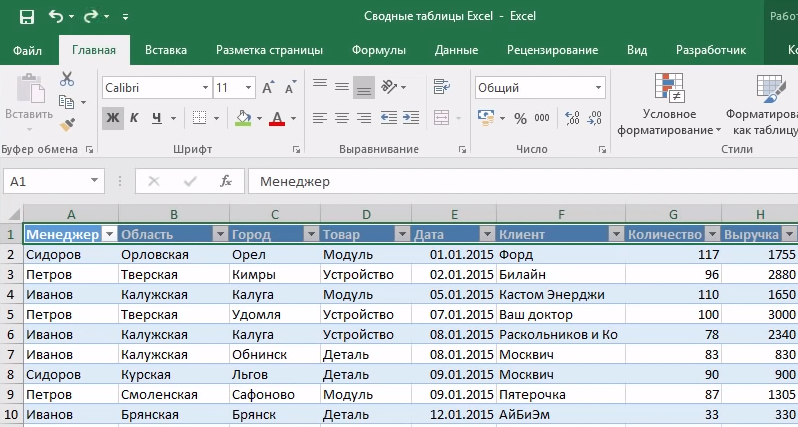This screenshot has width=798, height=427.
Task: Click the Format Painter brush icon
Action: (67, 126)
